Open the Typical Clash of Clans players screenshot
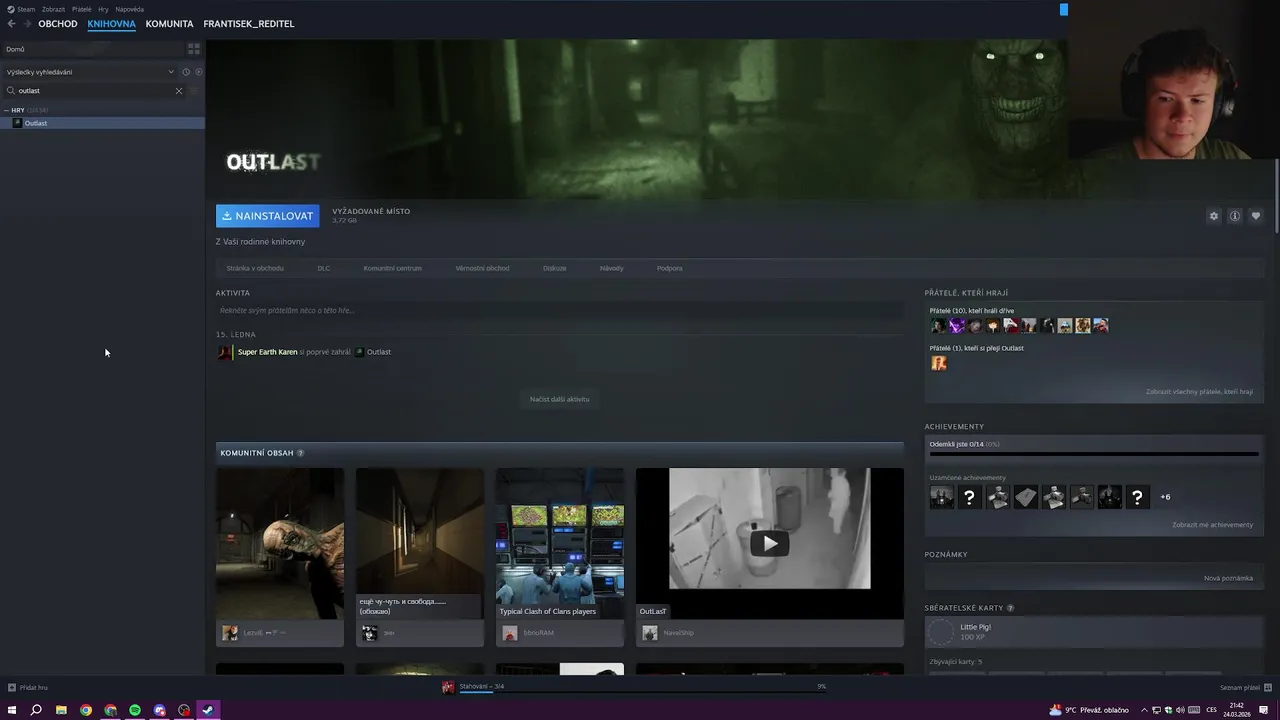Screen dimensions: 1280x720 (x=560, y=544)
